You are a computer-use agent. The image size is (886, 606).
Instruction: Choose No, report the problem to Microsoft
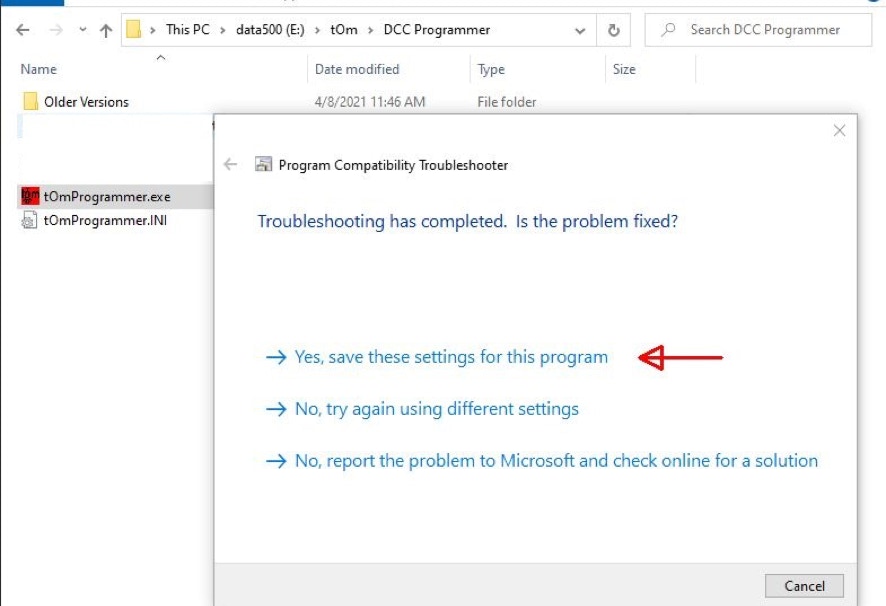point(555,461)
